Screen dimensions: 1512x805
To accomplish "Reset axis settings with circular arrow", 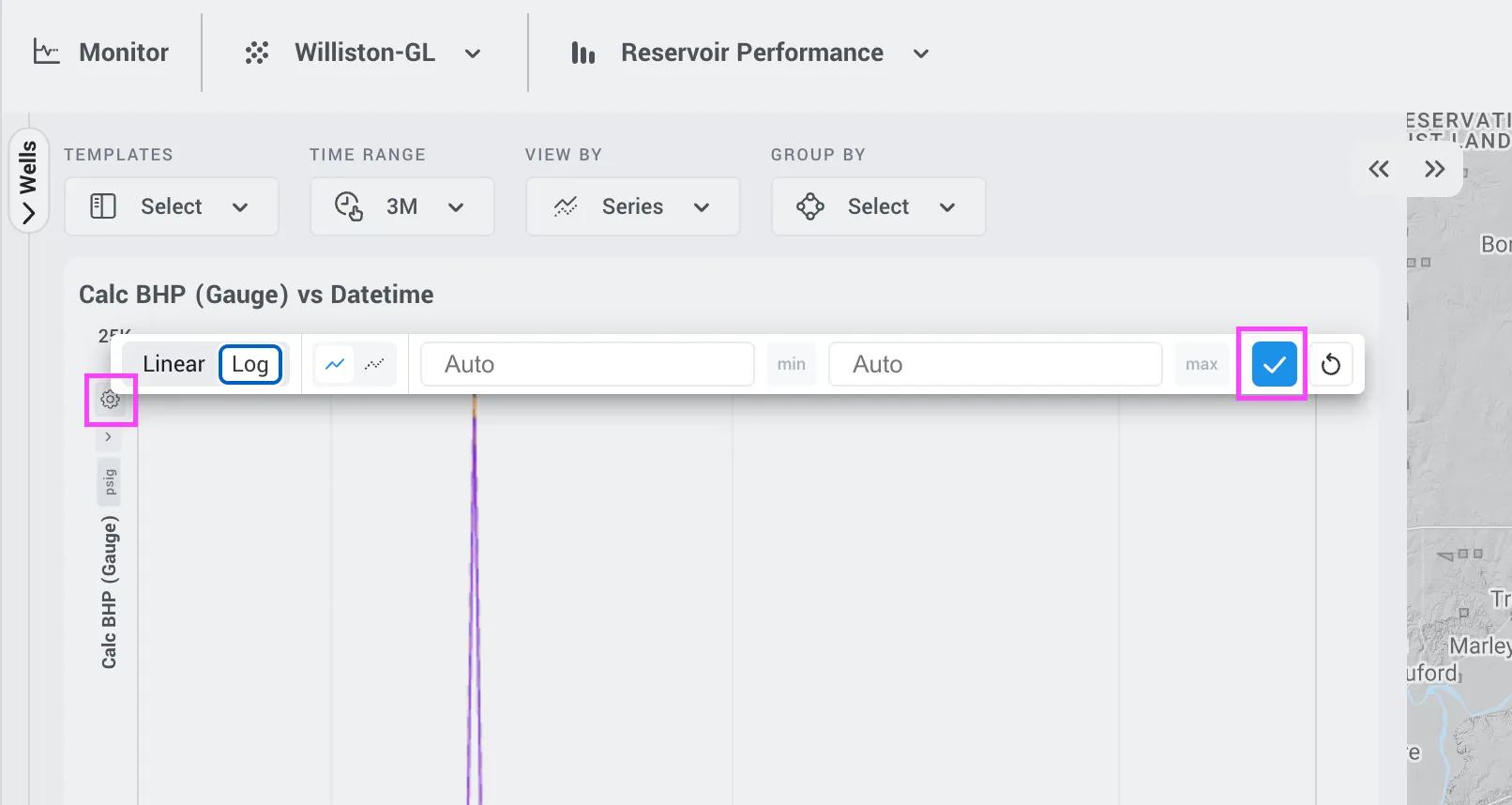I will [x=1331, y=364].
